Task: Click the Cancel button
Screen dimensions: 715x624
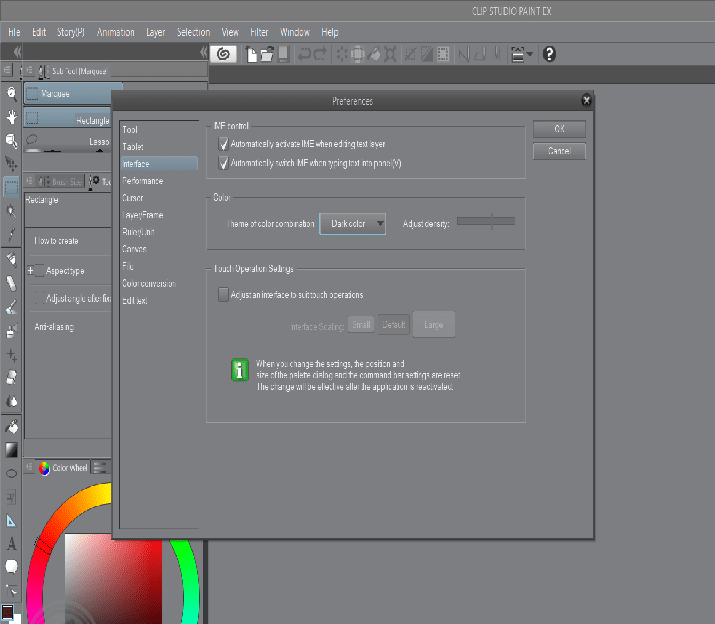Action: (559, 151)
